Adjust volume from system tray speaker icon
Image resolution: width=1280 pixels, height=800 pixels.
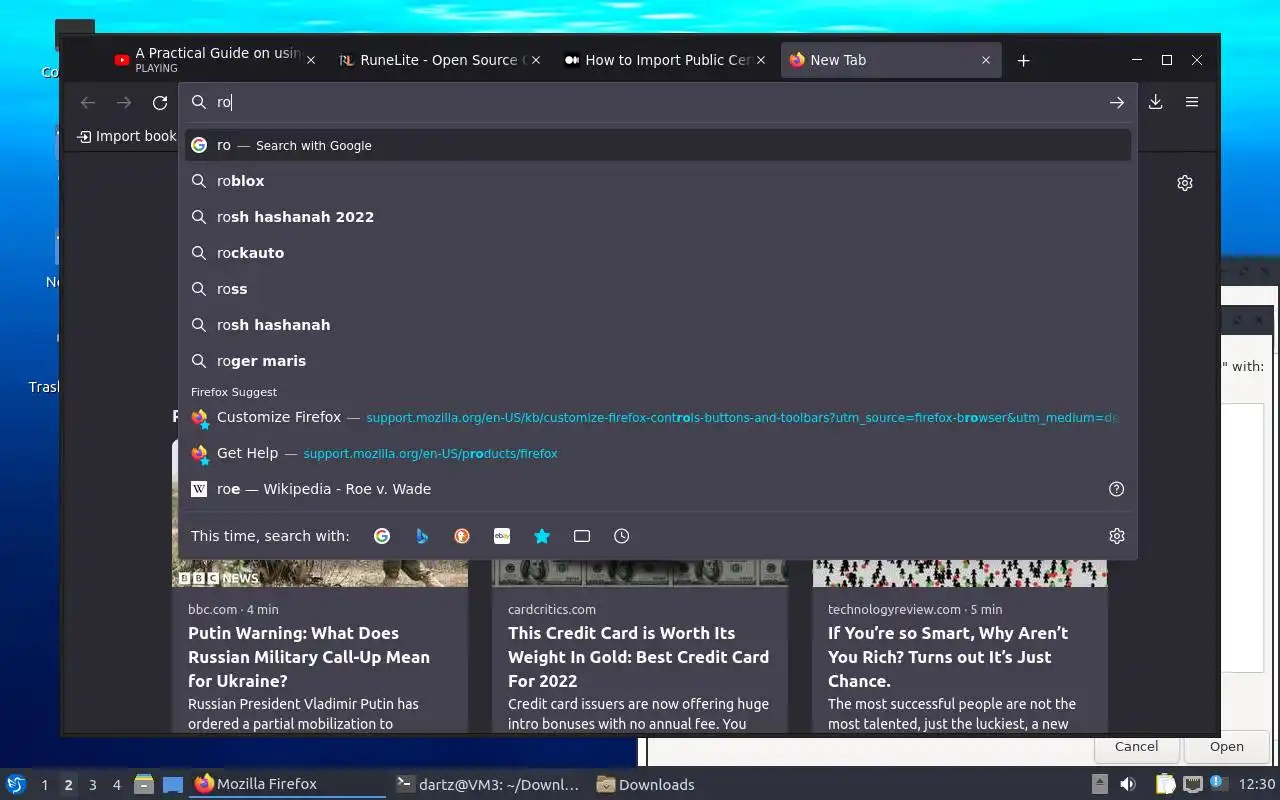[x=1127, y=784]
